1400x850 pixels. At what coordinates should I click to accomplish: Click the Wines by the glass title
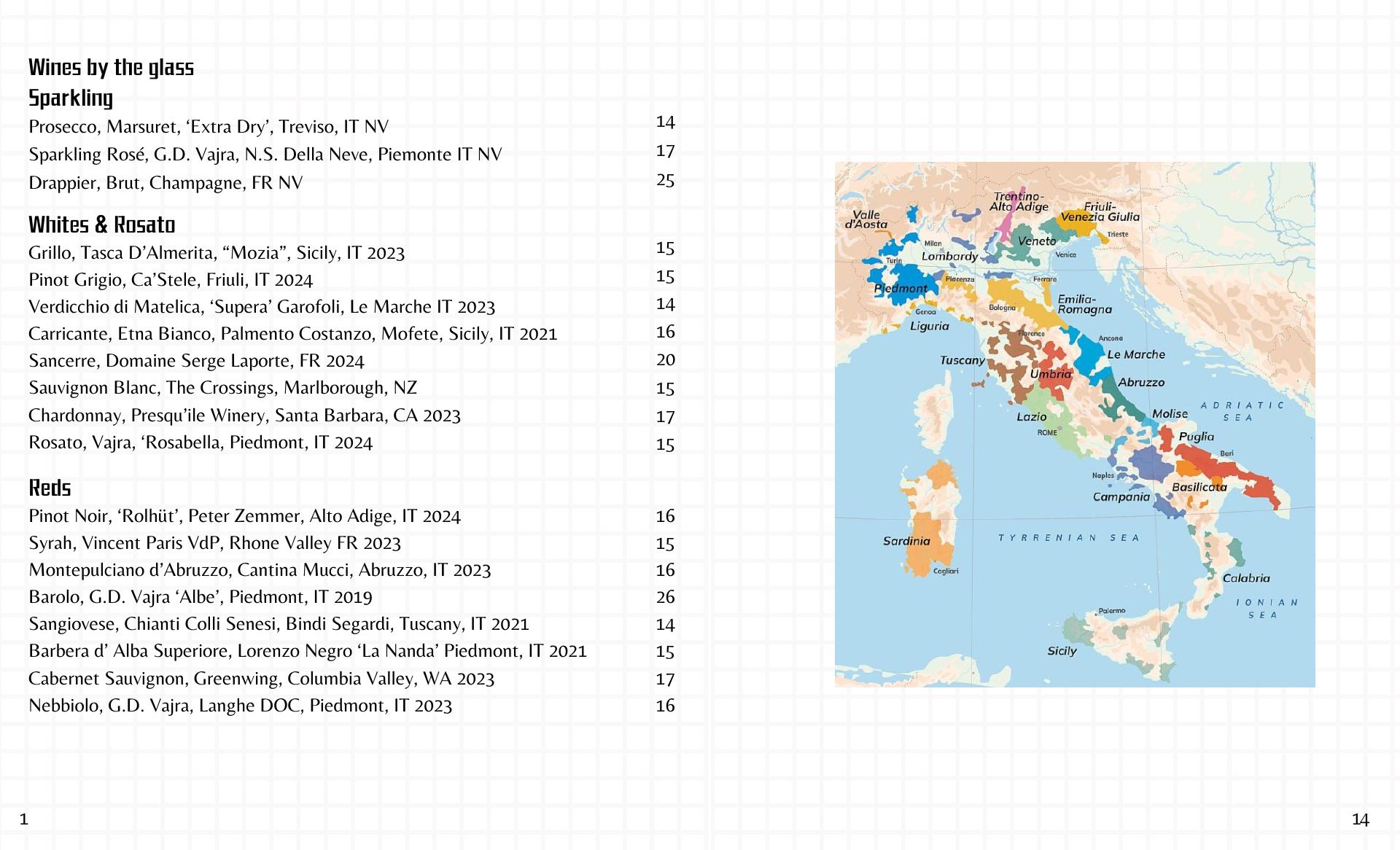click(112, 68)
